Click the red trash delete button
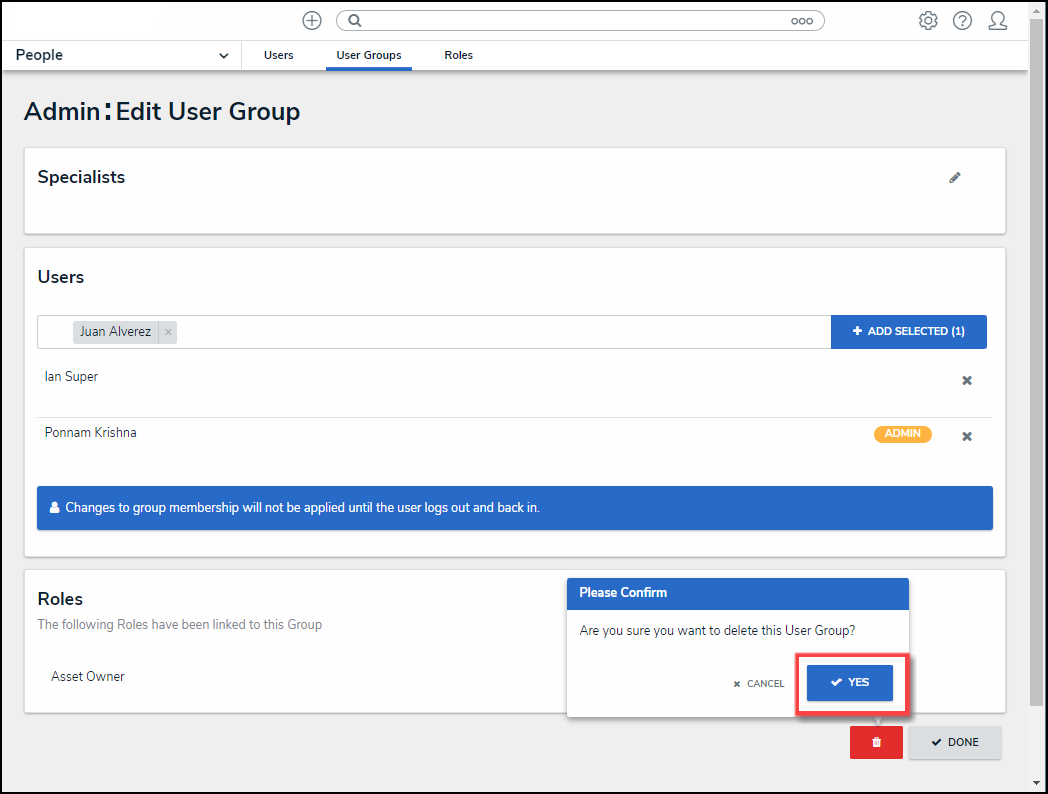 876,742
